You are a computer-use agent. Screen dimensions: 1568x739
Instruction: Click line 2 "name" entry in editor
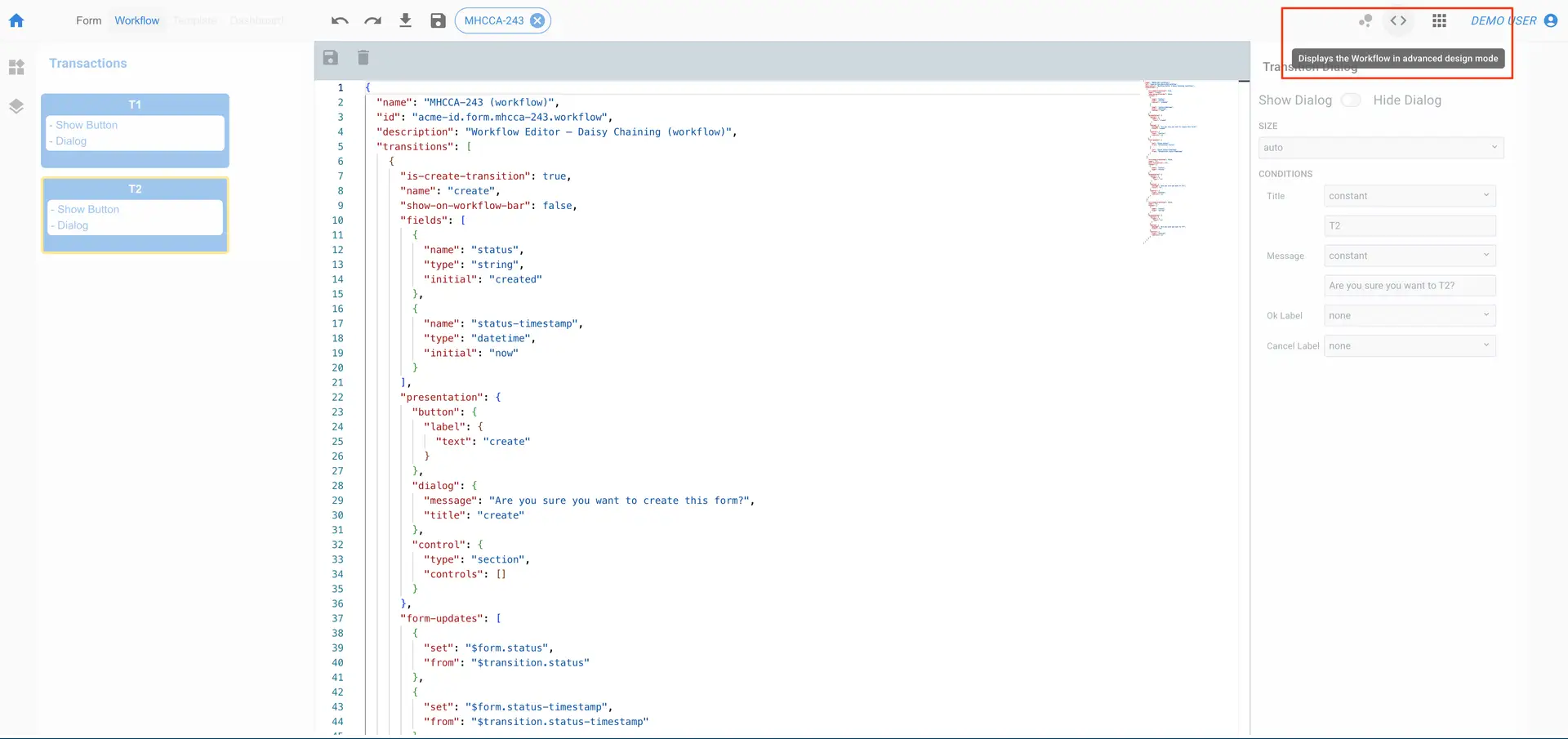pyautogui.click(x=468, y=103)
